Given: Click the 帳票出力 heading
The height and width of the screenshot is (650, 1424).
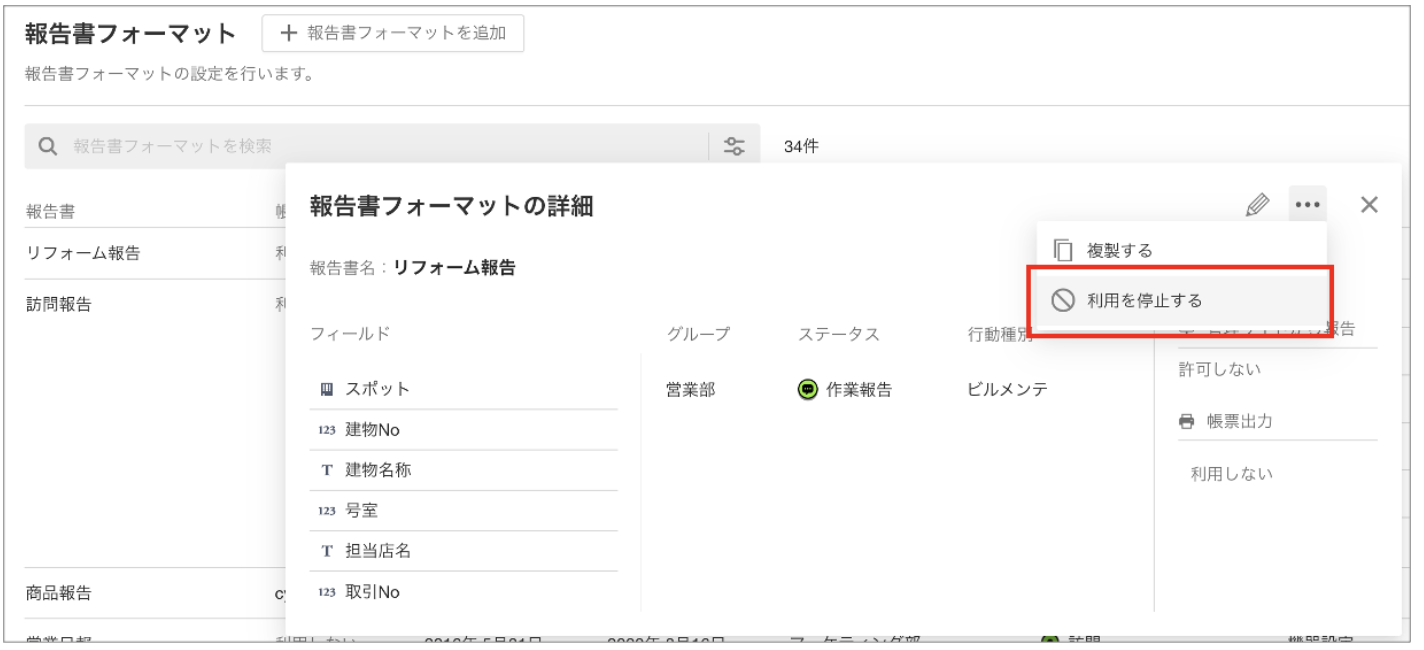Looking at the screenshot, I should tap(1238, 422).
